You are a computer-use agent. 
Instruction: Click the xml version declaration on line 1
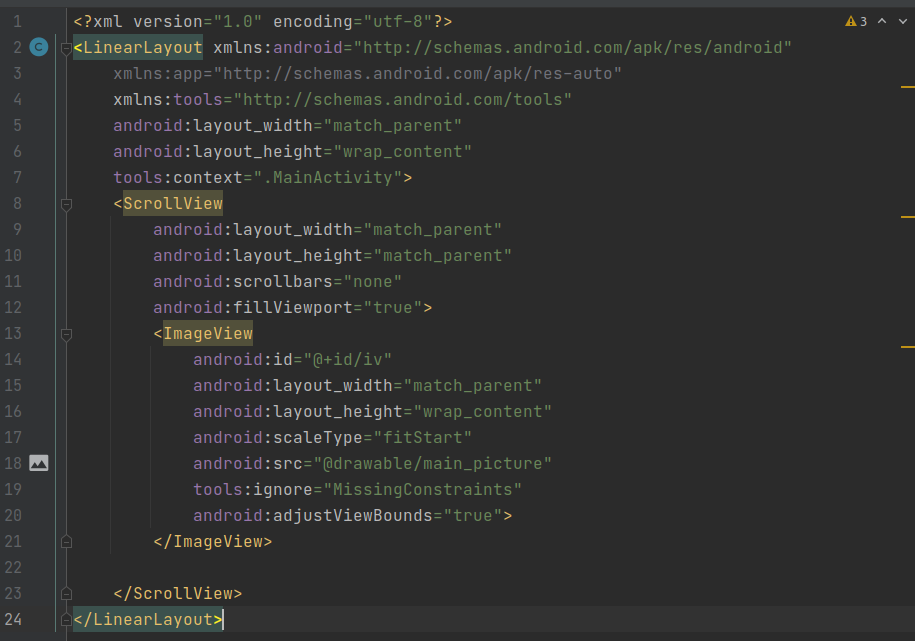(263, 22)
